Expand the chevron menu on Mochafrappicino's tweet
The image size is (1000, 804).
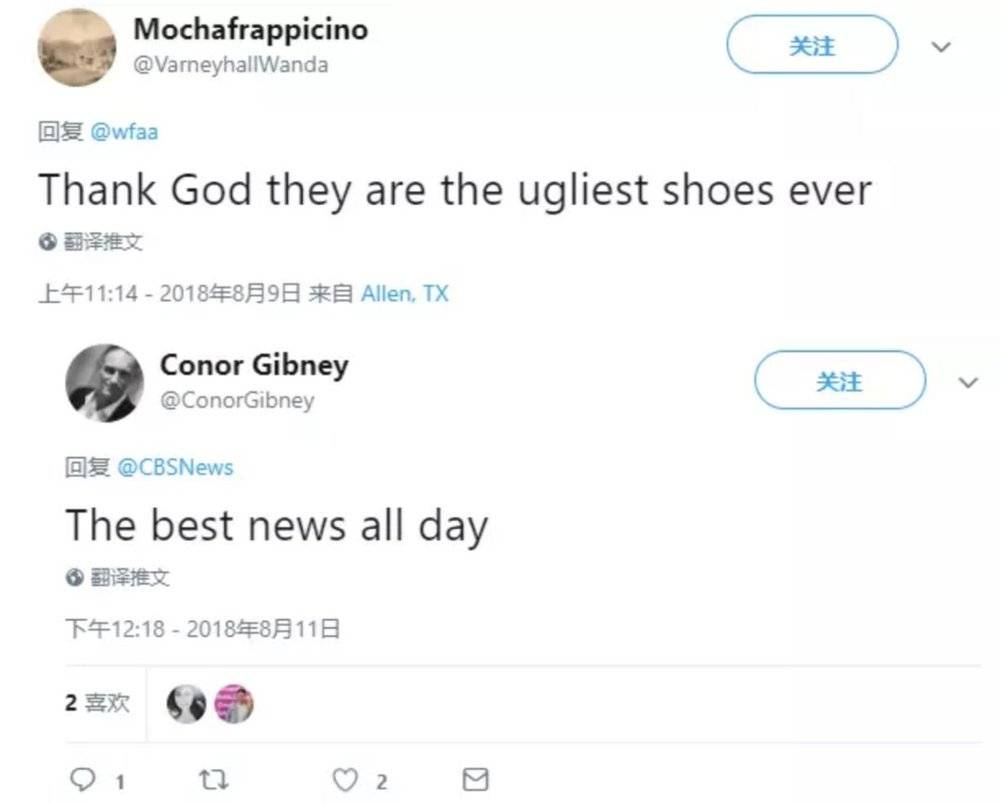(941, 47)
